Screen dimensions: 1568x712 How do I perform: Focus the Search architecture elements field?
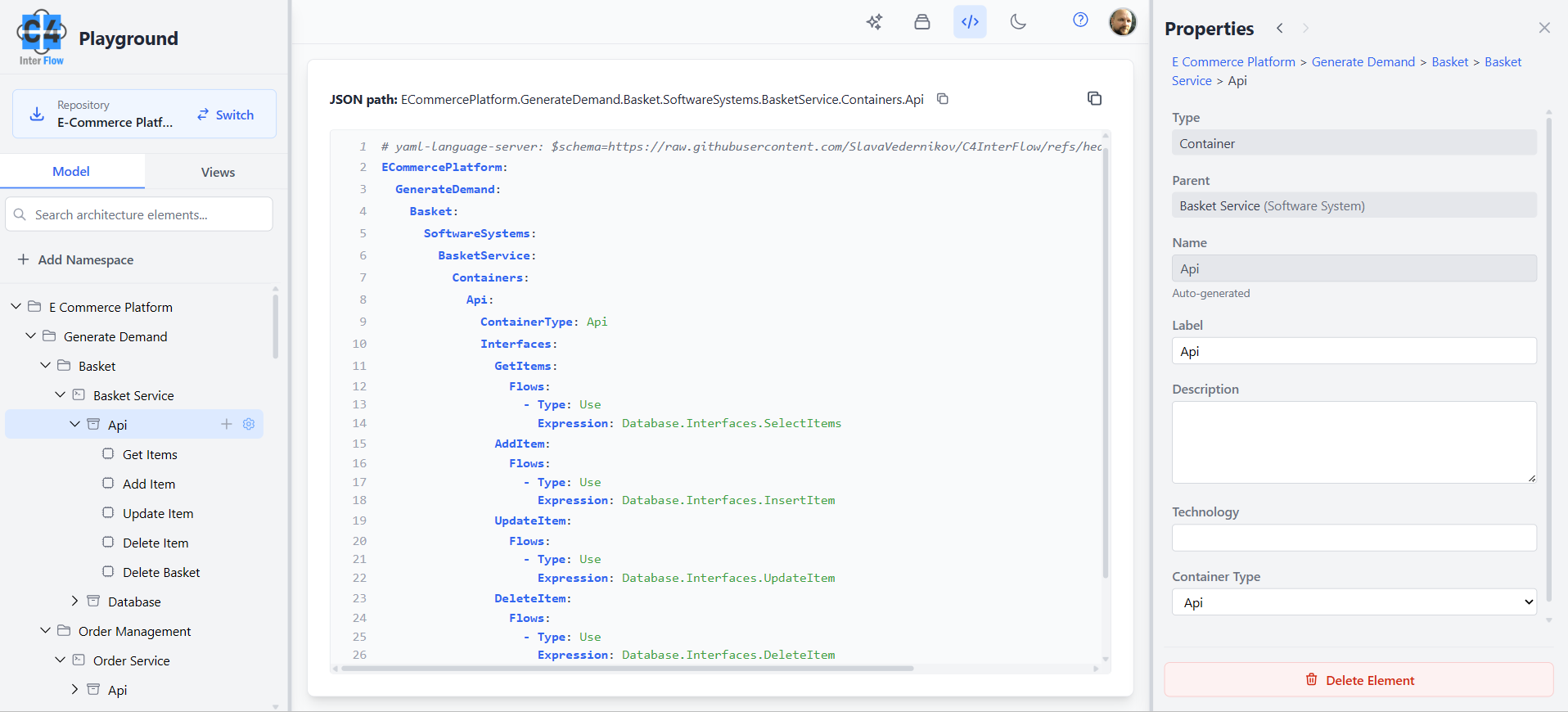click(139, 214)
